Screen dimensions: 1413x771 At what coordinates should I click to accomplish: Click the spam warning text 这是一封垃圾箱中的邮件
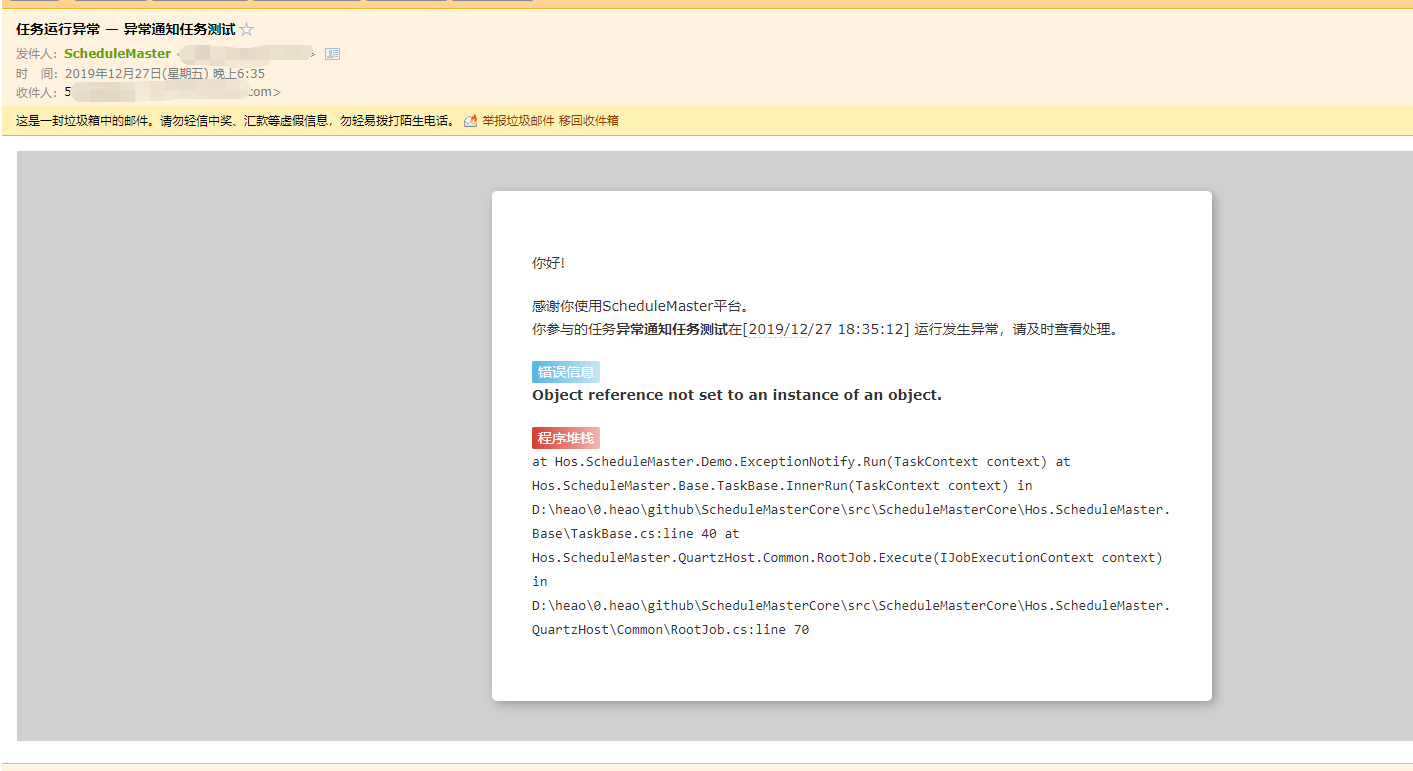click(84, 121)
